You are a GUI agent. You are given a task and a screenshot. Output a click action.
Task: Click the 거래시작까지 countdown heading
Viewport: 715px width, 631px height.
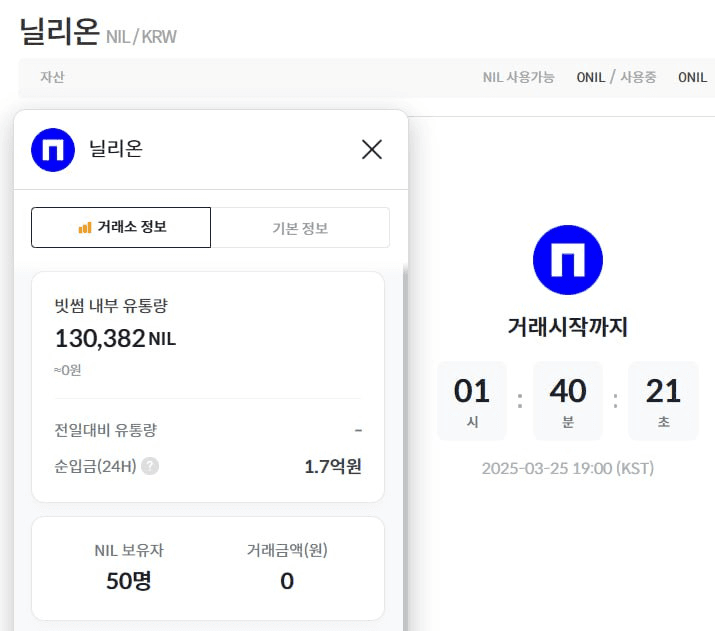pyautogui.click(x=568, y=327)
